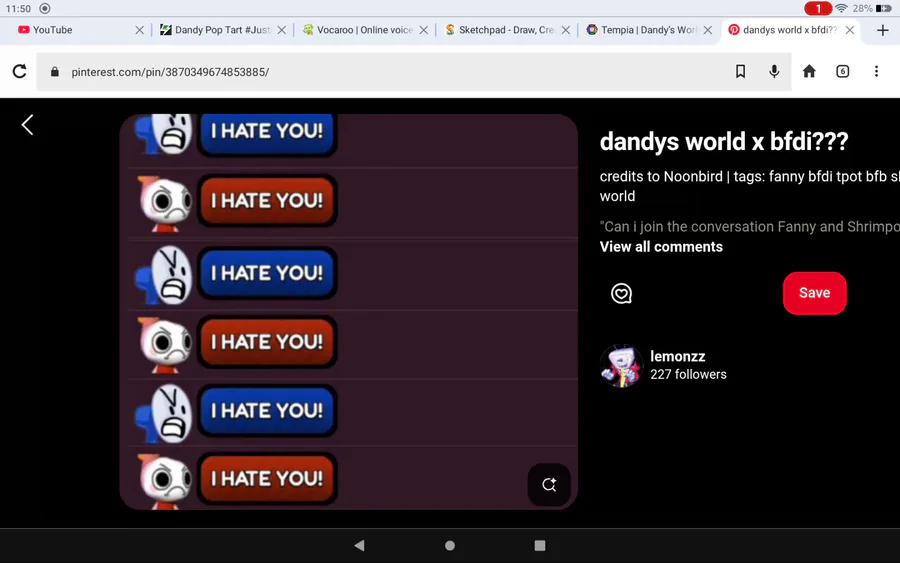The height and width of the screenshot is (563, 900).
Task: Tap the credits to Noonbird description text
Action: [x=750, y=186]
